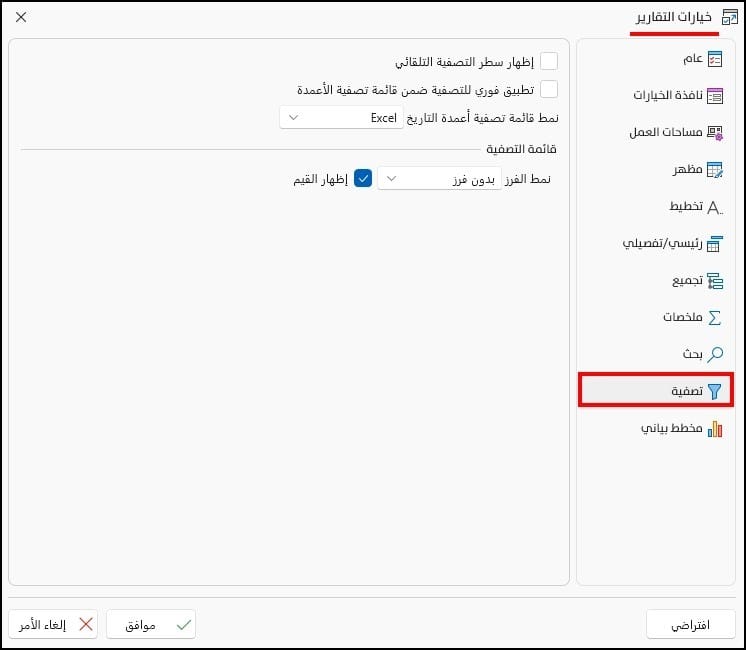Click the بحث section label

[693, 354]
